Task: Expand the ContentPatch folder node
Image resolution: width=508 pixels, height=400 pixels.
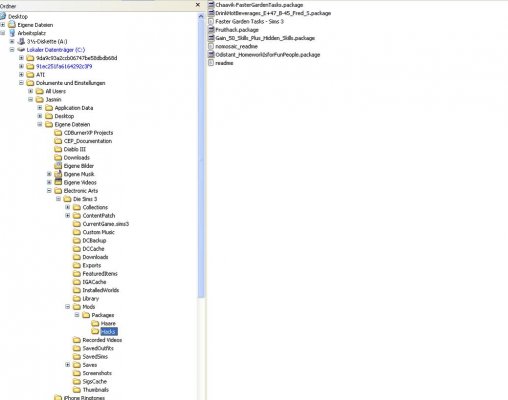Action: point(68,215)
